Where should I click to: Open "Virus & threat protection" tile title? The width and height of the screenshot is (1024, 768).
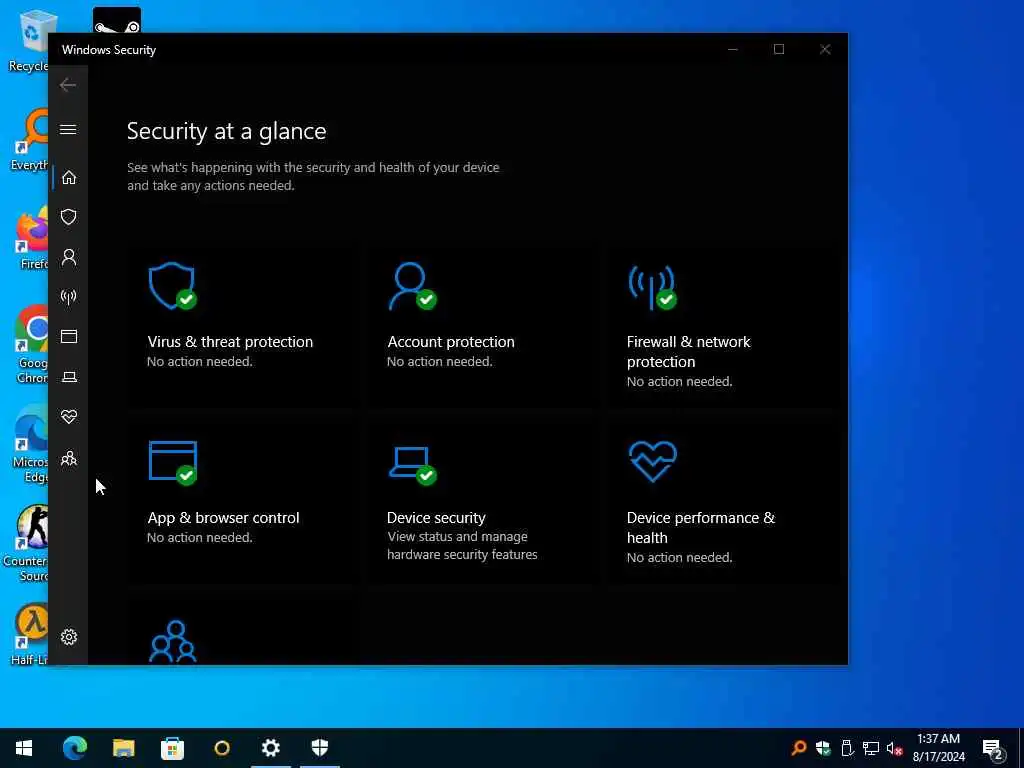point(230,342)
